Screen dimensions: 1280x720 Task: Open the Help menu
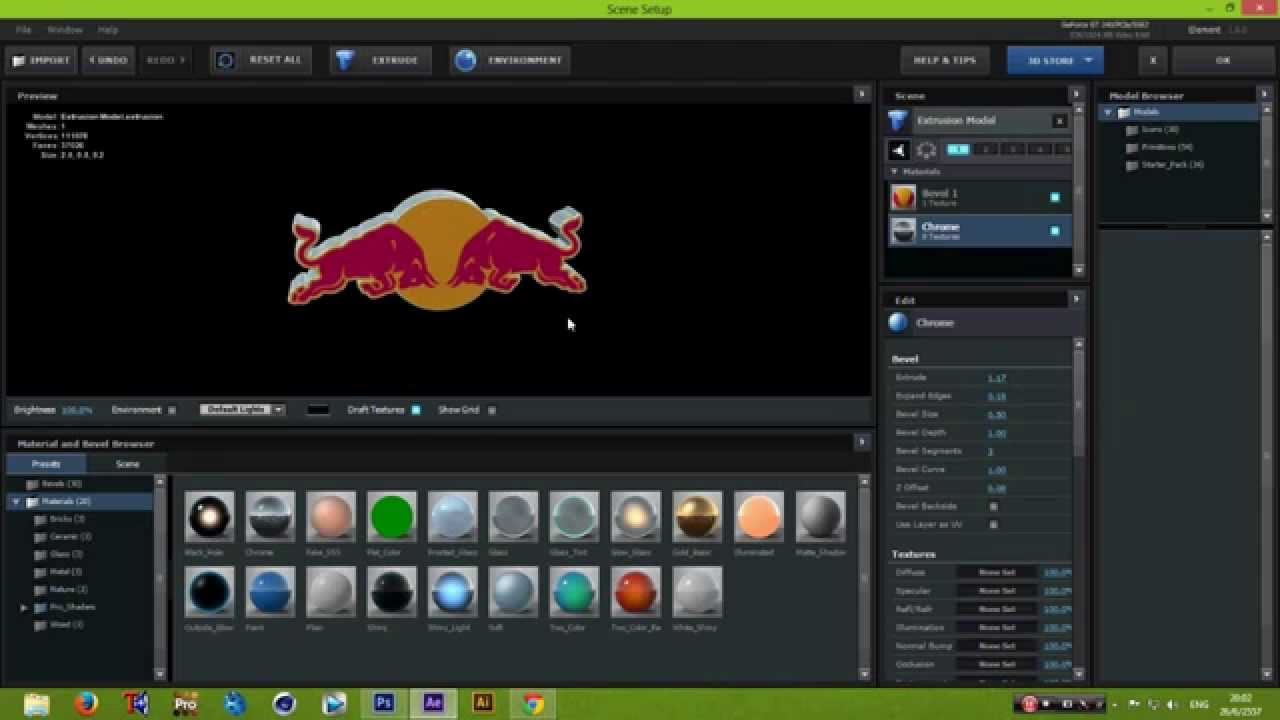click(x=108, y=30)
